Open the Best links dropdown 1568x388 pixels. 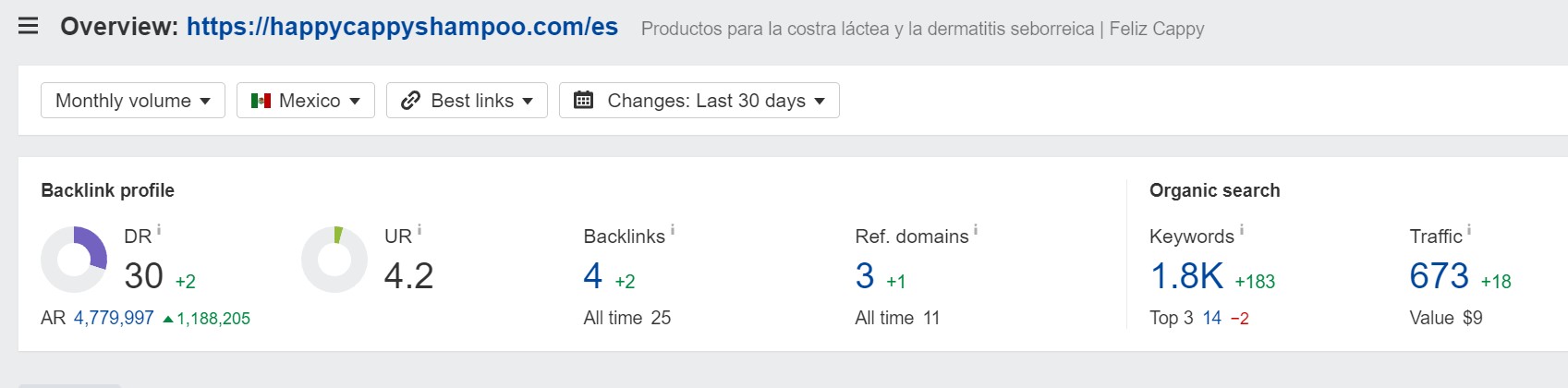467,101
